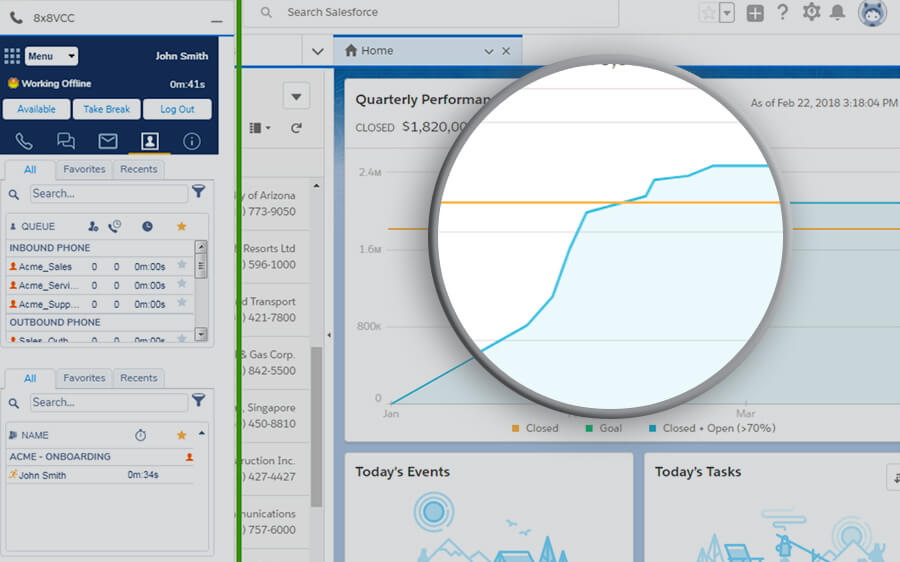
Task: Click the Today's Tasks heading
Action: point(698,472)
